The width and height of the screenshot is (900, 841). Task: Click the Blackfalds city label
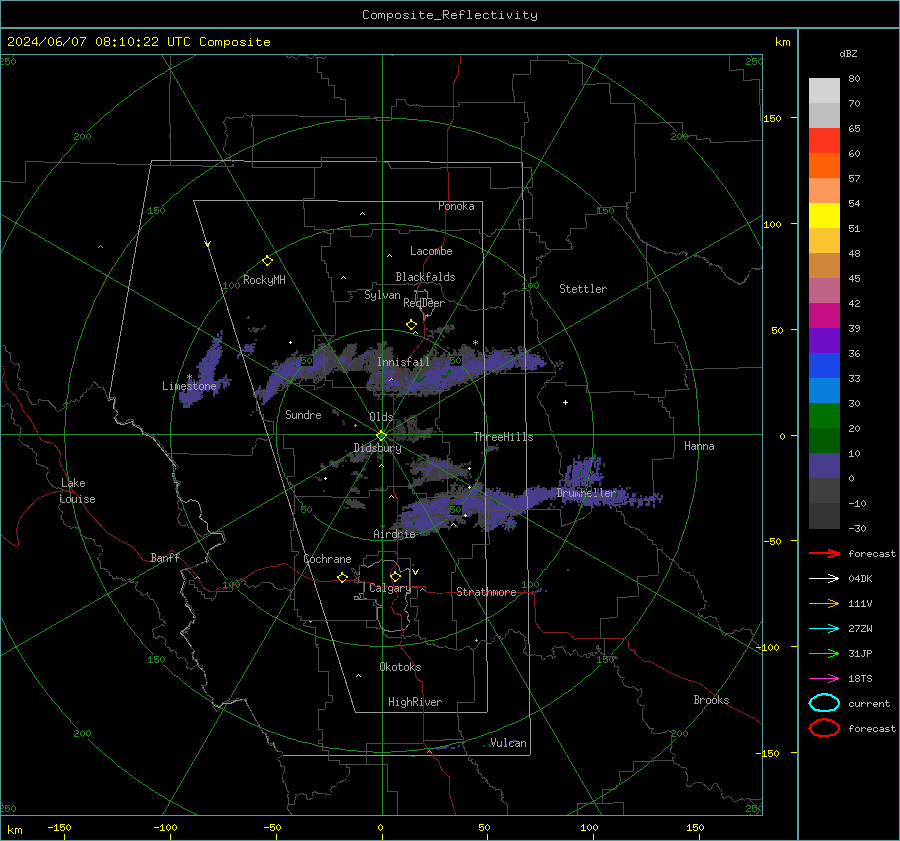coord(425,277)
